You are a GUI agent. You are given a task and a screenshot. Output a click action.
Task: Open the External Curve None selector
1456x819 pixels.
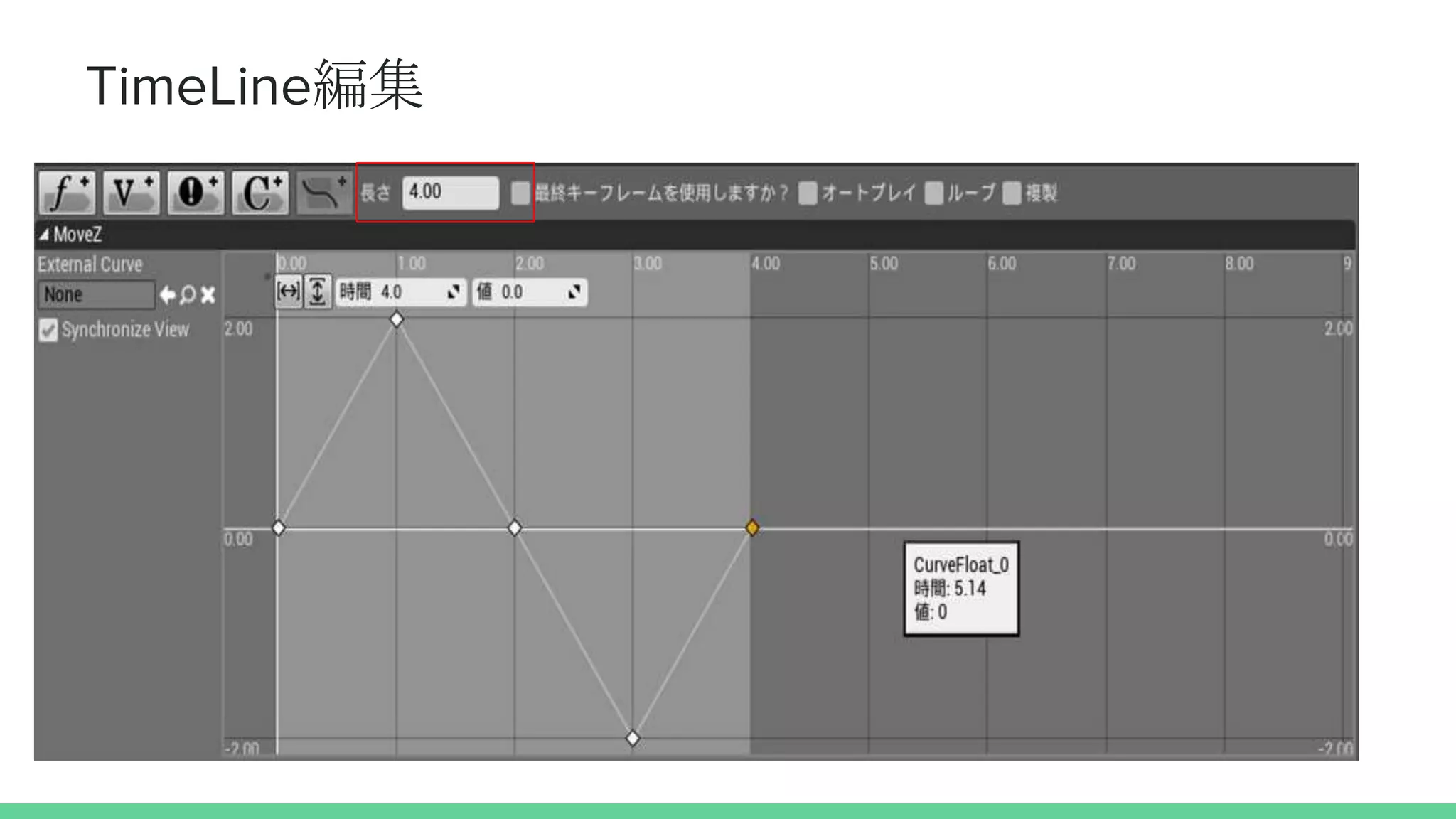[96, 294]
